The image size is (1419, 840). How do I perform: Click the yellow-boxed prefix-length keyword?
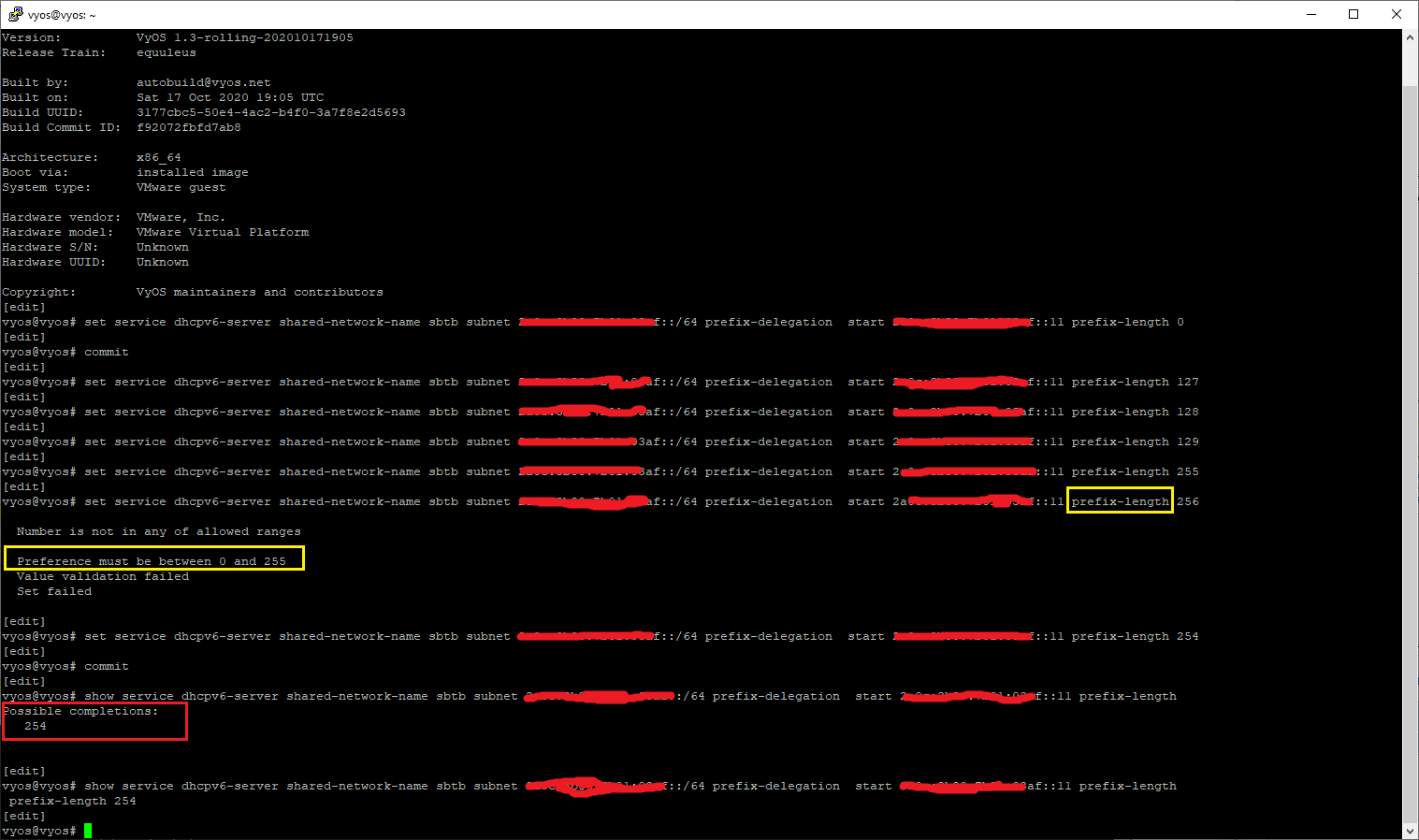click(1120, 501)
